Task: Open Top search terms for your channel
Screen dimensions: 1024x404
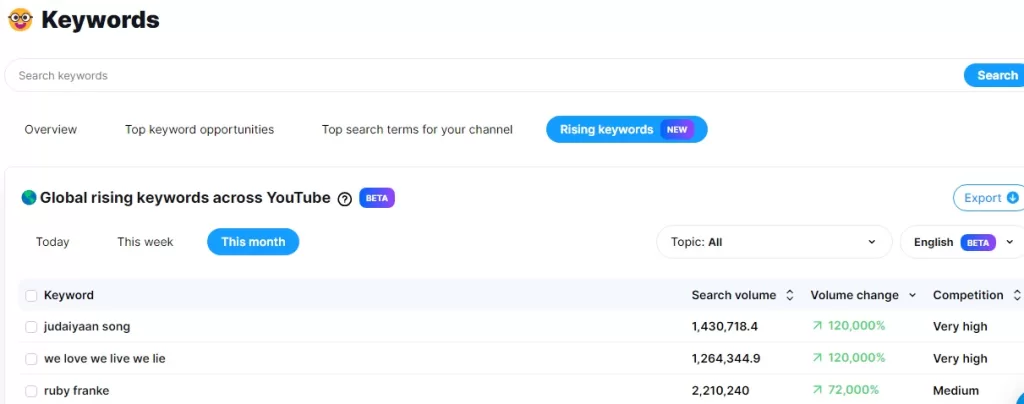Action: click(x=417, y=129)
